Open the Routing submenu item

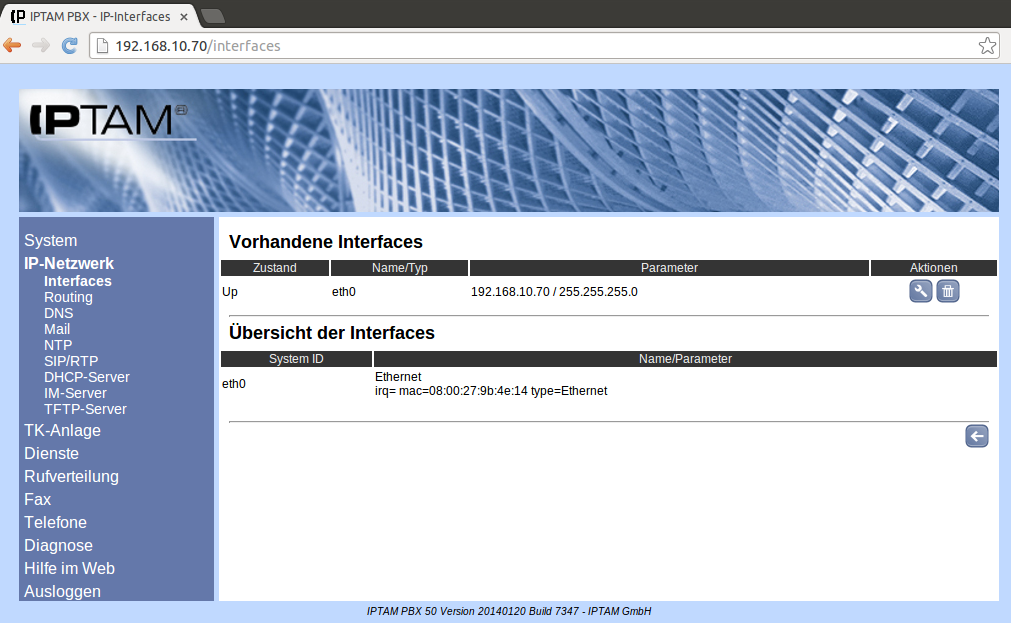click(68, 297)
